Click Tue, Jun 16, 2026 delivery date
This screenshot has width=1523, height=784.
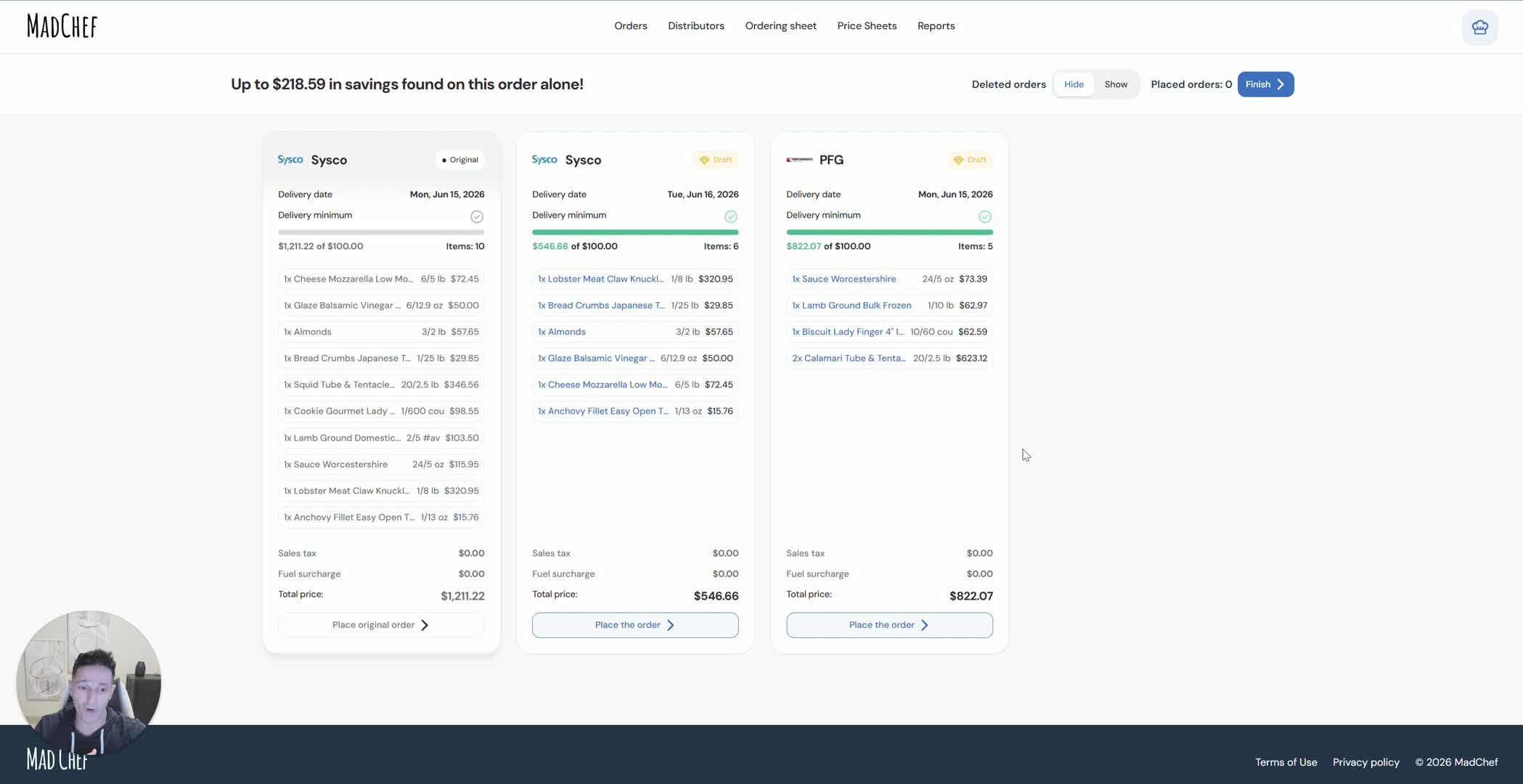click(703, 195)
